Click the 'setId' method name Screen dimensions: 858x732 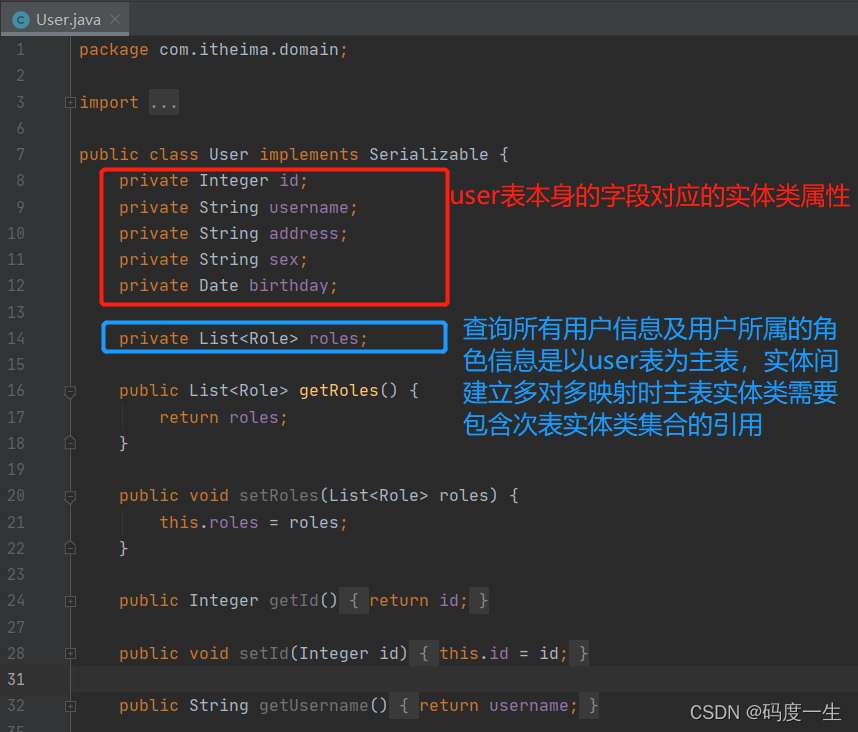(264, 653)
